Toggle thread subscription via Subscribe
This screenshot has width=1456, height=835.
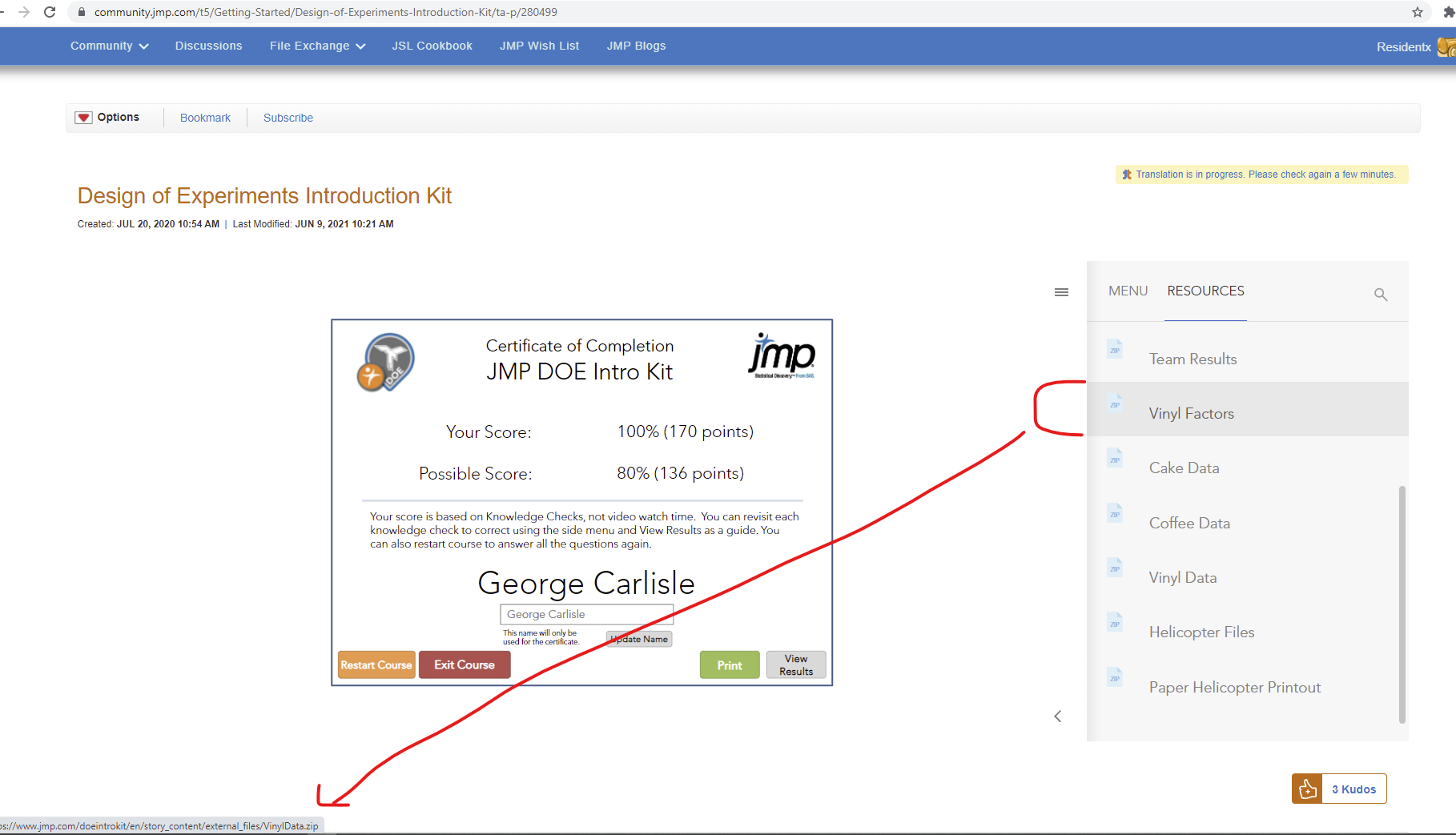click(x=288, y=118)
